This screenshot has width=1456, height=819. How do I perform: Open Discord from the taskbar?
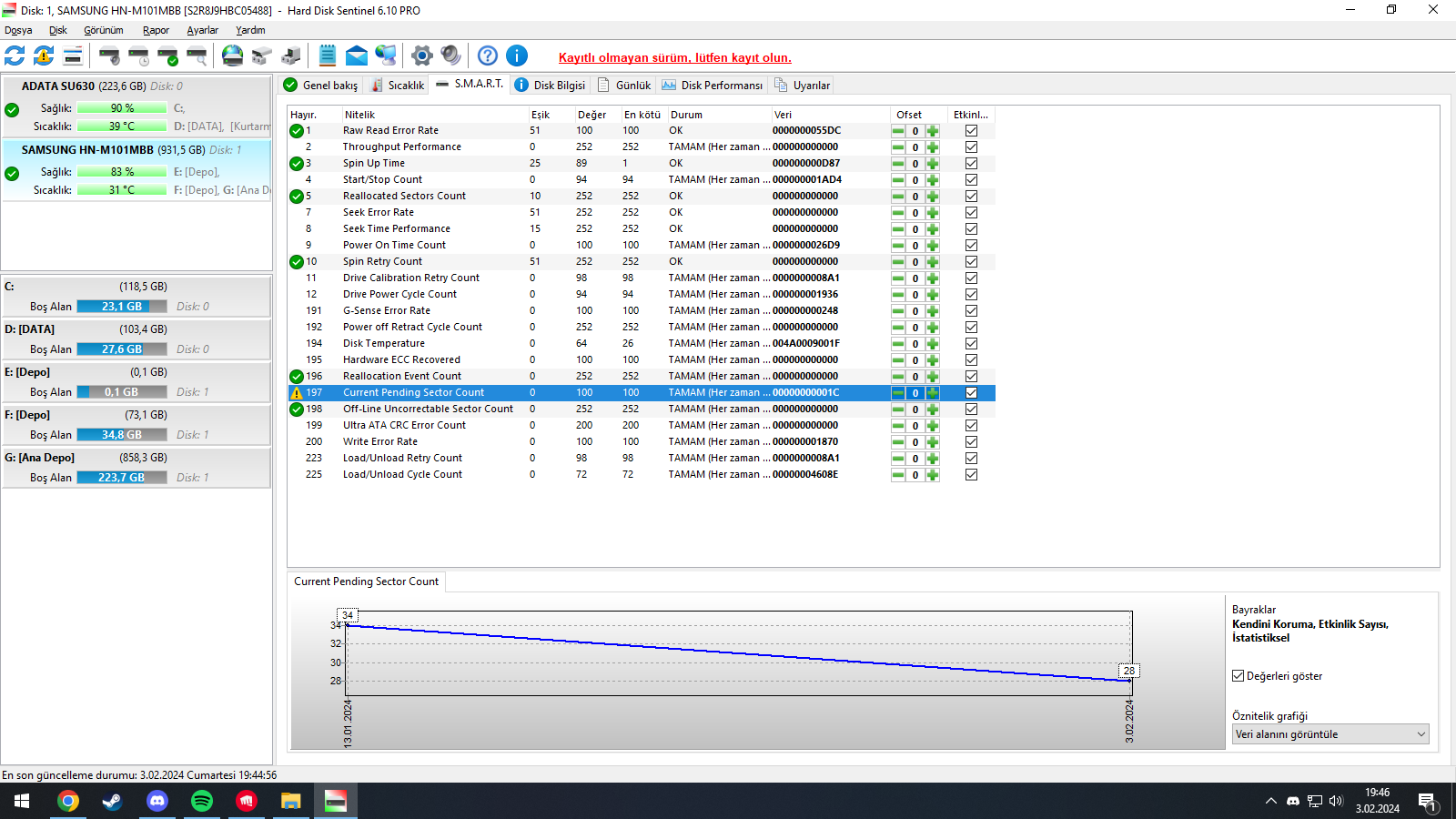click(157, 801)
